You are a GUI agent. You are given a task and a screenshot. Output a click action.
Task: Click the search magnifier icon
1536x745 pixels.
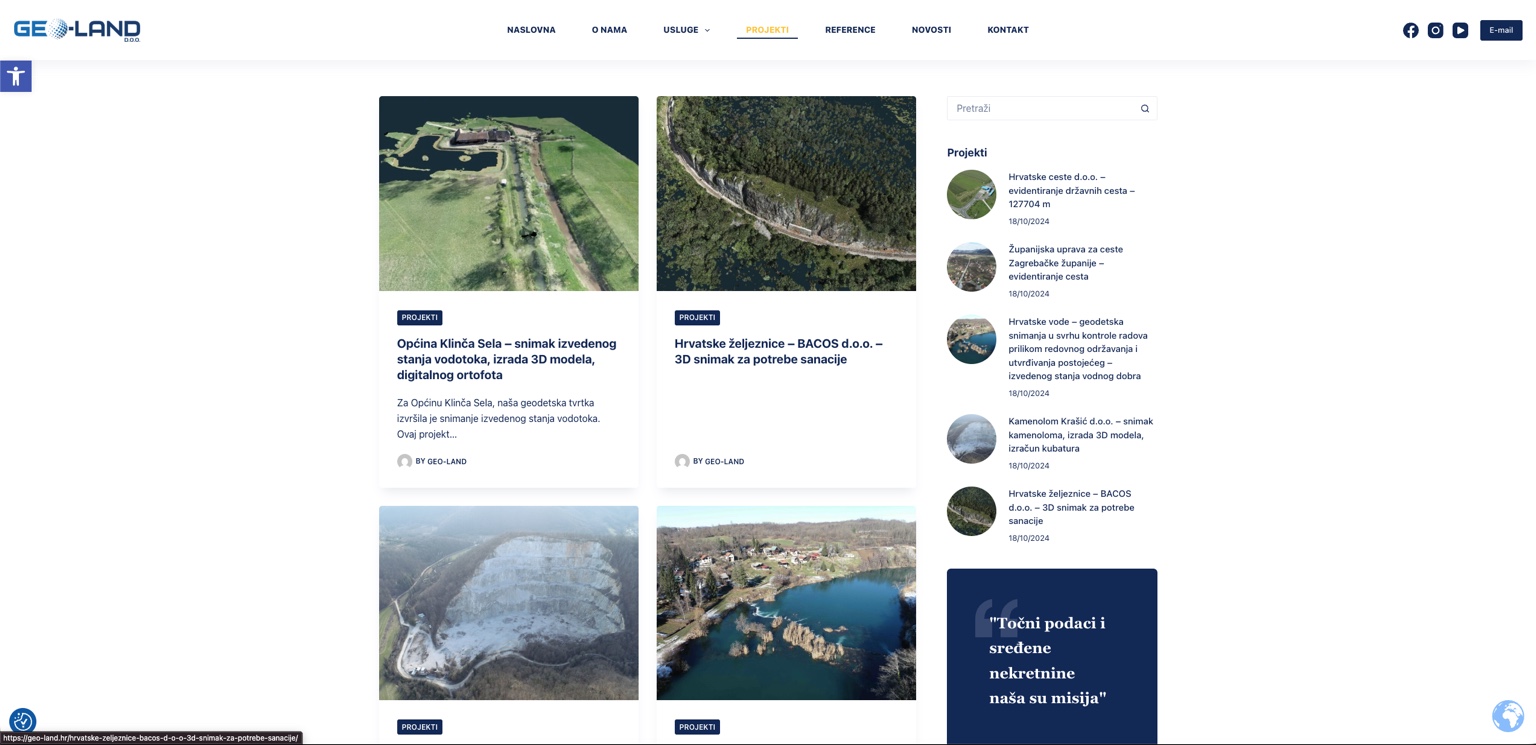point(1145,108)
